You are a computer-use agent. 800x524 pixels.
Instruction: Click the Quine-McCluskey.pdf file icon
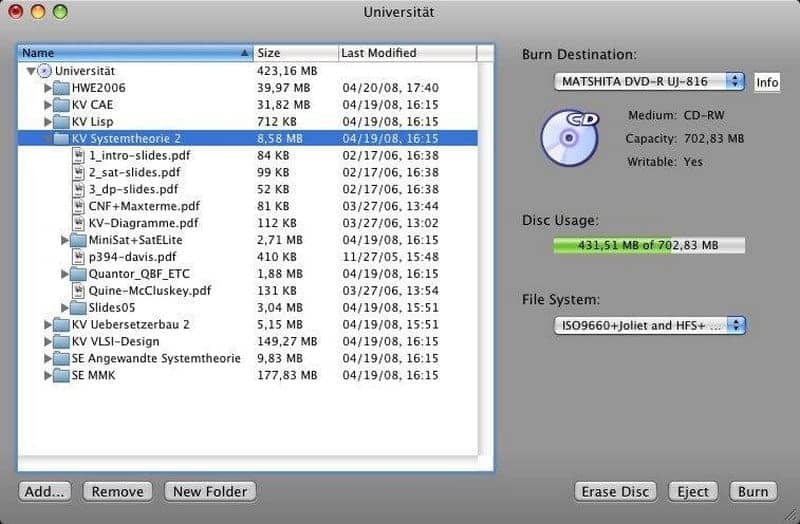tap(79, 290)
